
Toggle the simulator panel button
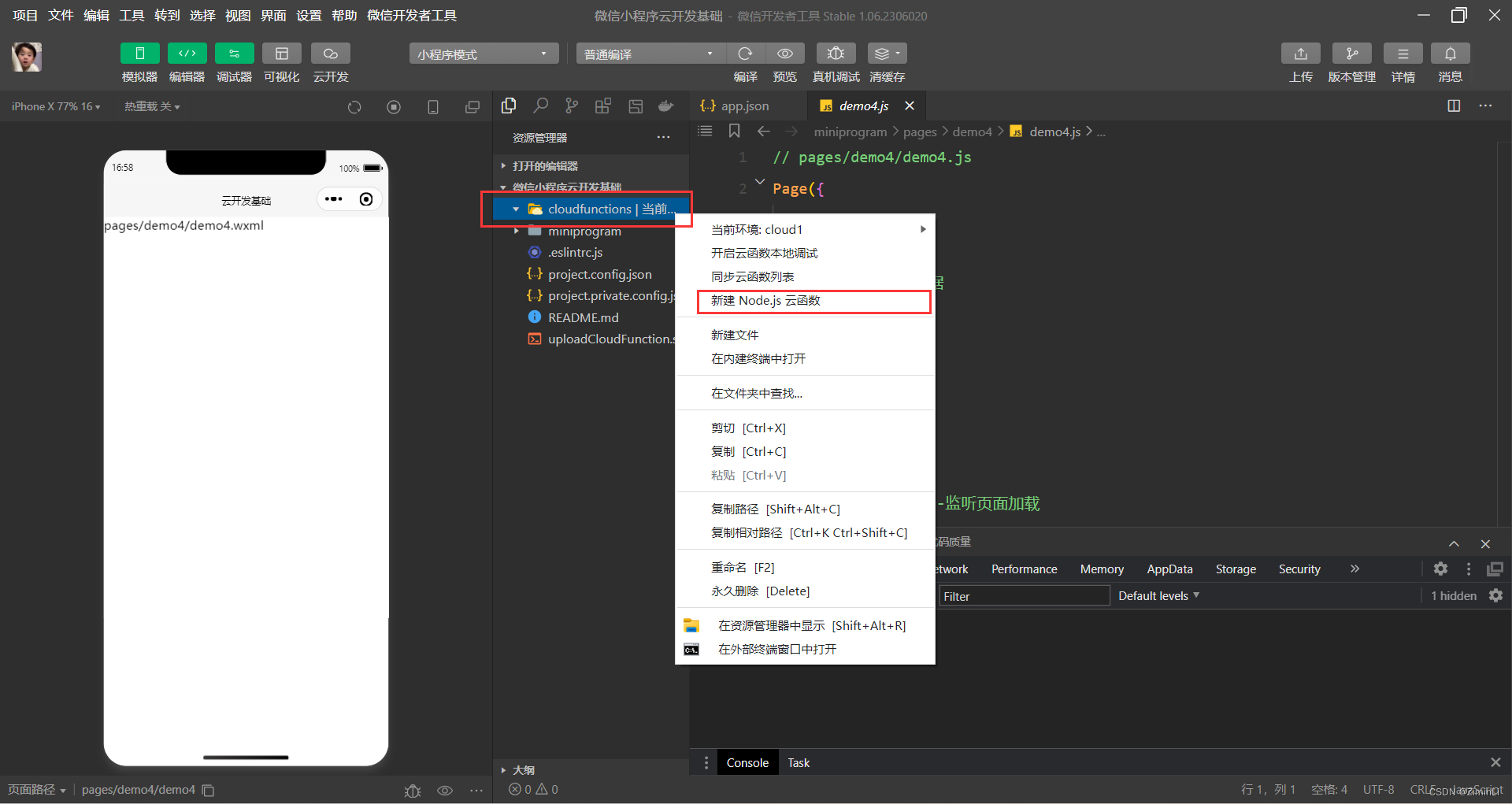139,54
